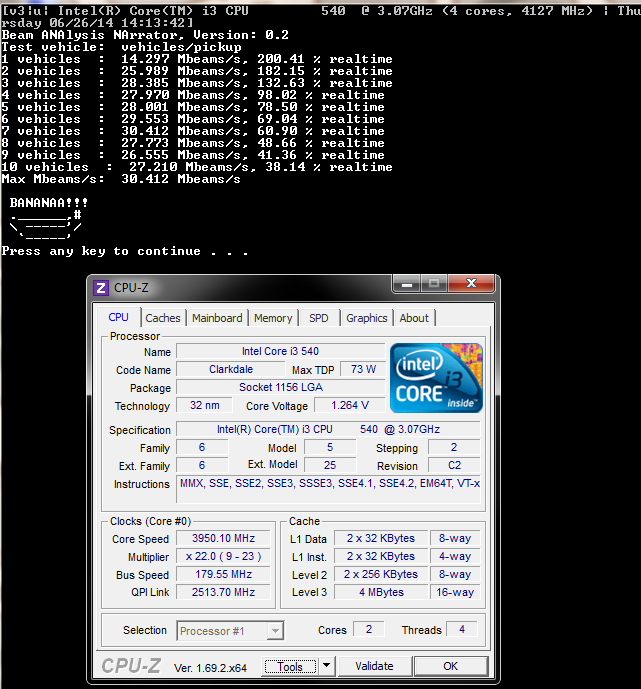
Task: Click the Validate button
Action: [374, 666]
